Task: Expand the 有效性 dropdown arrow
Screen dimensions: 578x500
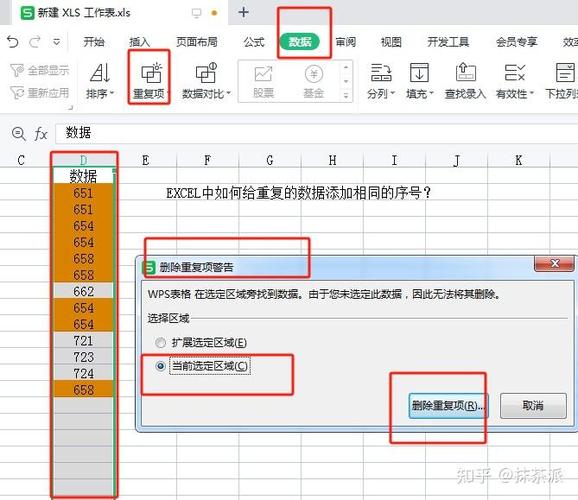Action: point(532,93)
